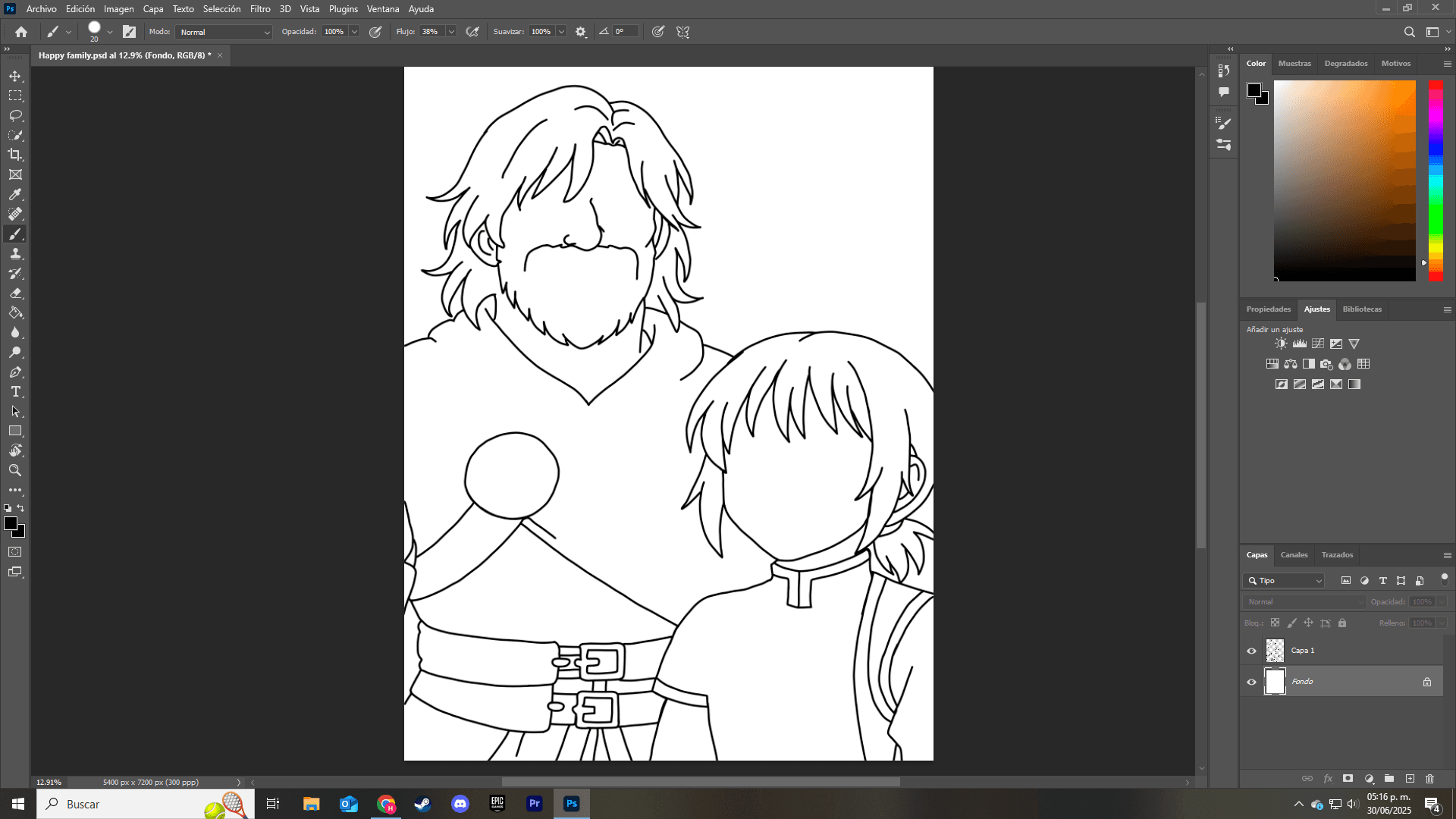Click the black foreground color swatch

point(11,524)
